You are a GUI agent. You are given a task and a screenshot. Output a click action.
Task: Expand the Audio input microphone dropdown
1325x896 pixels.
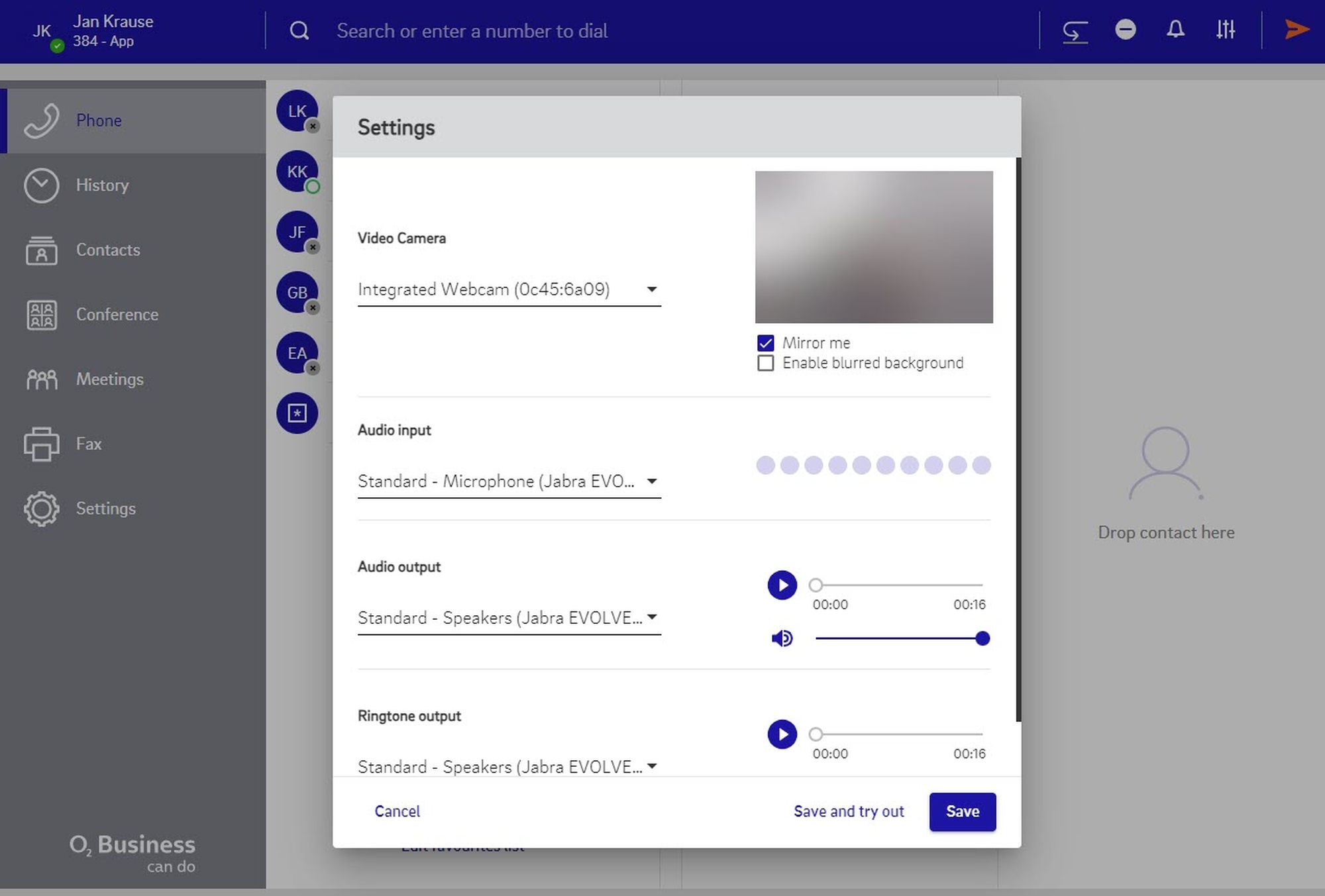[x=509, y=481]
